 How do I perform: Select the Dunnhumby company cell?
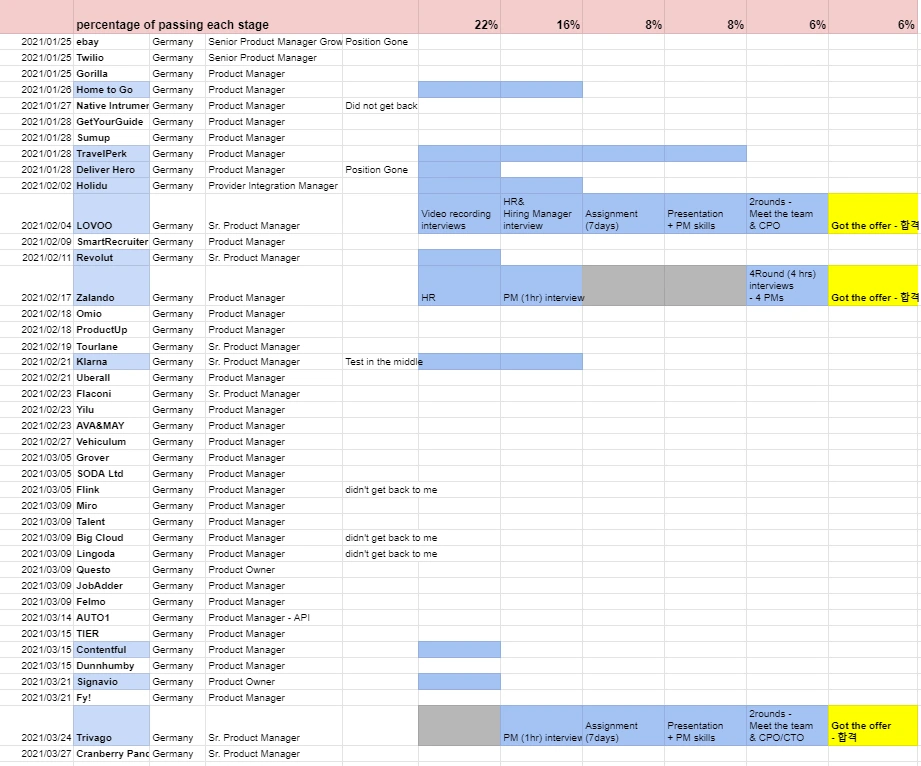coord(112,666)
